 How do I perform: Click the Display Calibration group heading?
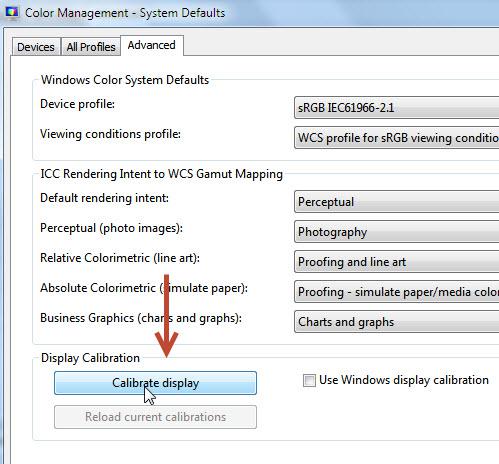click(90, 358)
